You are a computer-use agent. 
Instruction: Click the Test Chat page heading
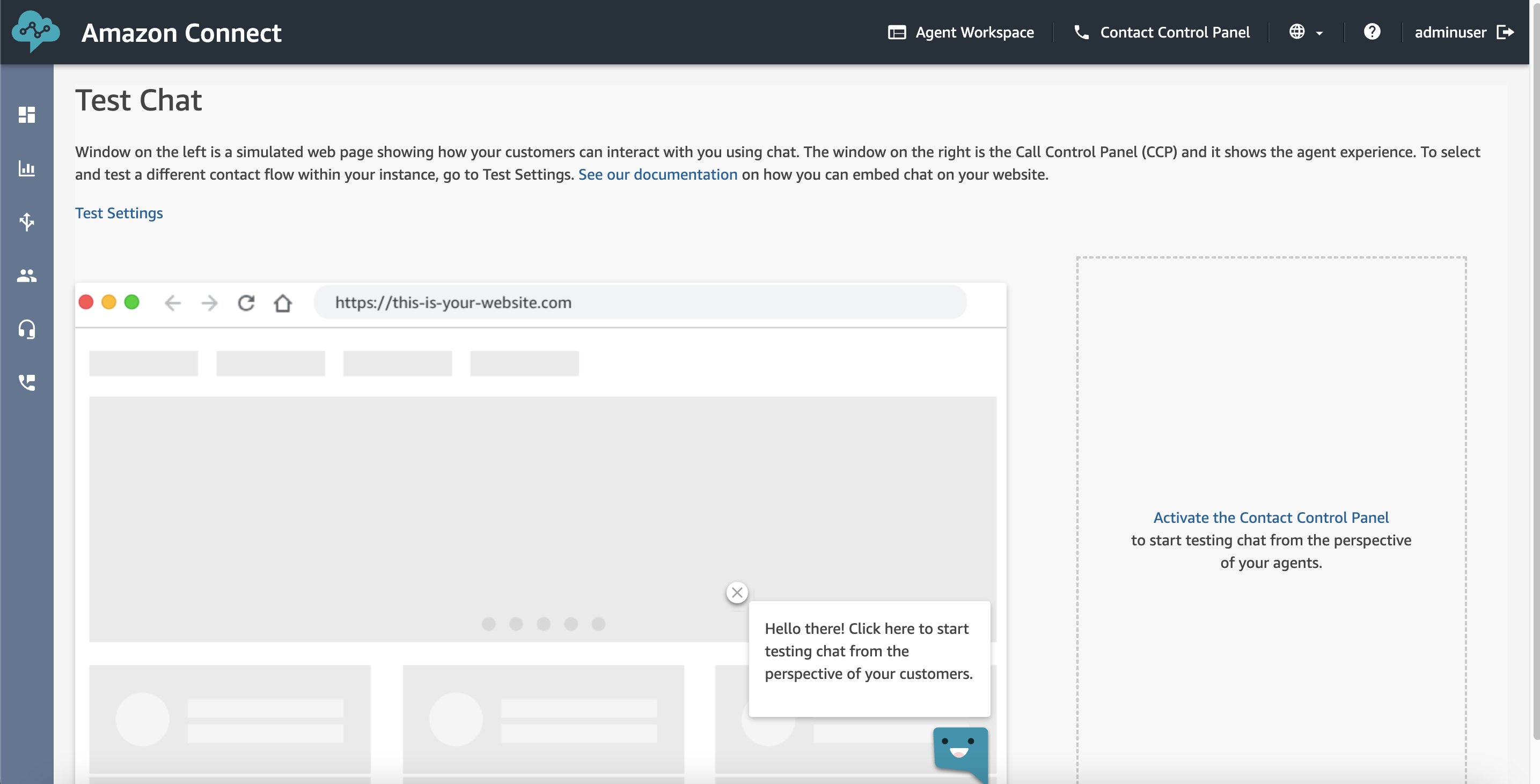point(138,100)
